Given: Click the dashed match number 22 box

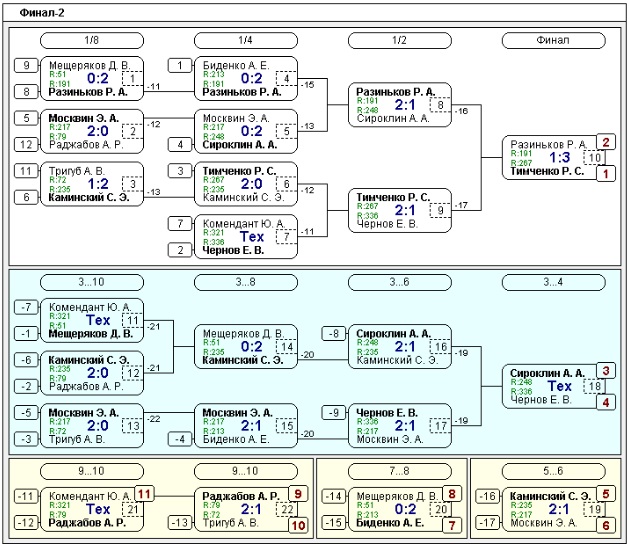Looking at the screenshot, I should (x=286, y=509).
